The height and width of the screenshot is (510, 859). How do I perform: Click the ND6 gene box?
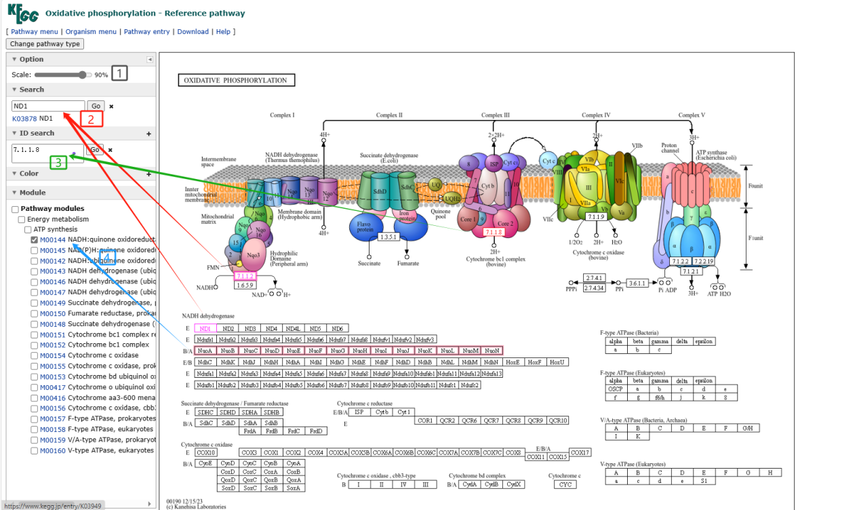click(x=337, y=329)
